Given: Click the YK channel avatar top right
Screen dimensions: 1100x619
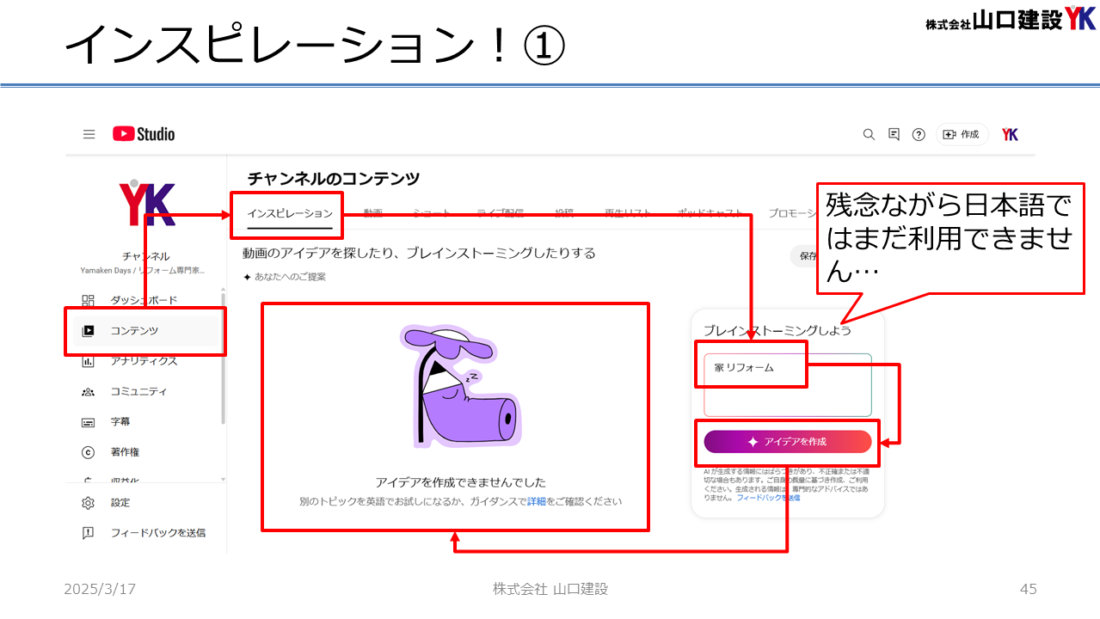Looking at the screenshot, I should [1009, 134].
